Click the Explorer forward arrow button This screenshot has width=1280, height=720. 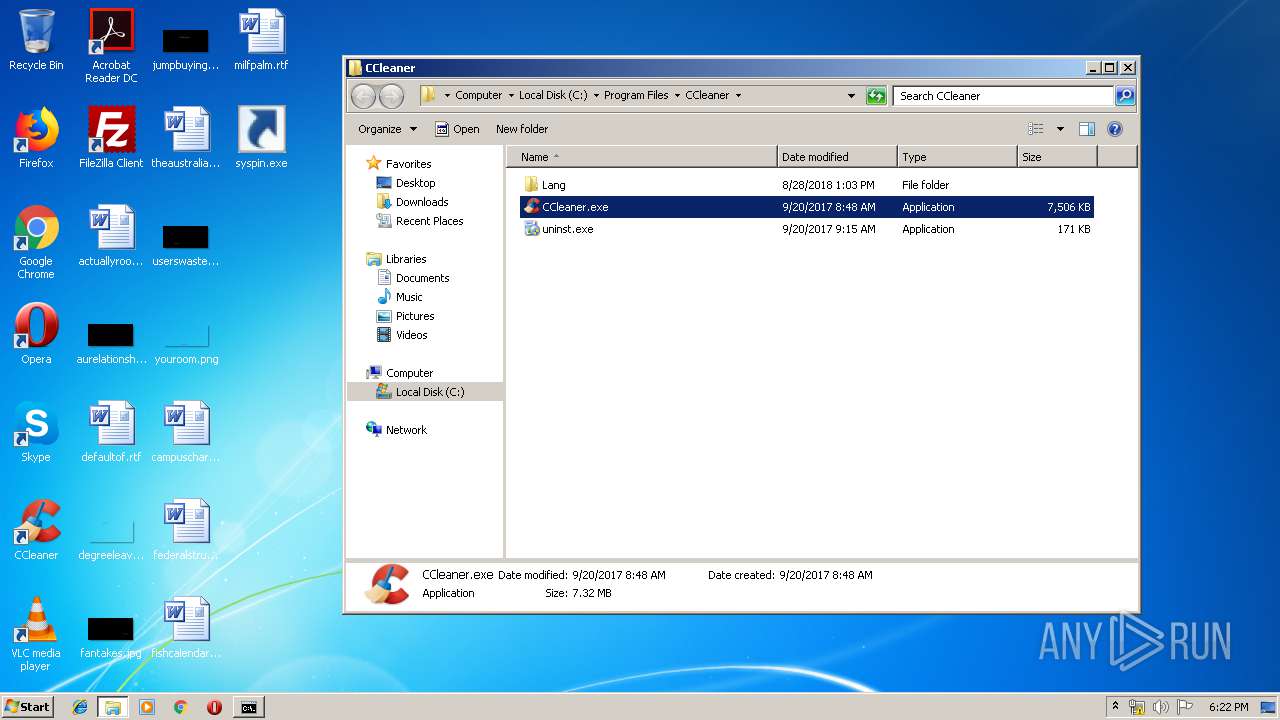(391, 96)
